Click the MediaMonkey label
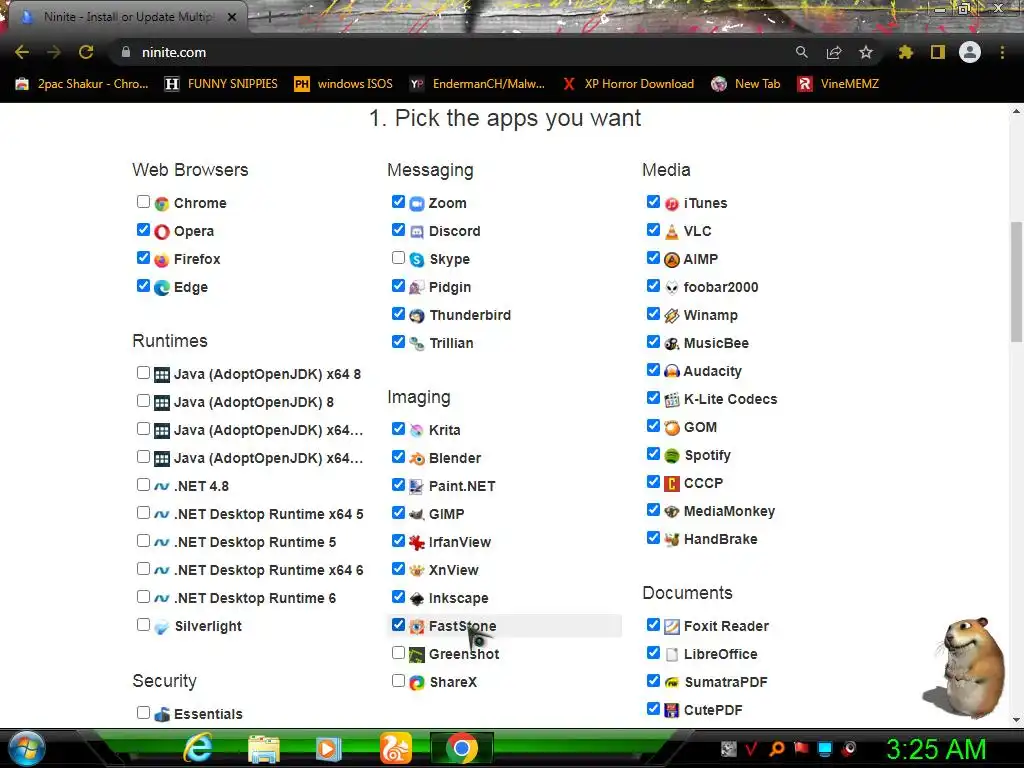The width and height of the screenshot is (1024, 768). pyautogui.click(x=729, y=511)
